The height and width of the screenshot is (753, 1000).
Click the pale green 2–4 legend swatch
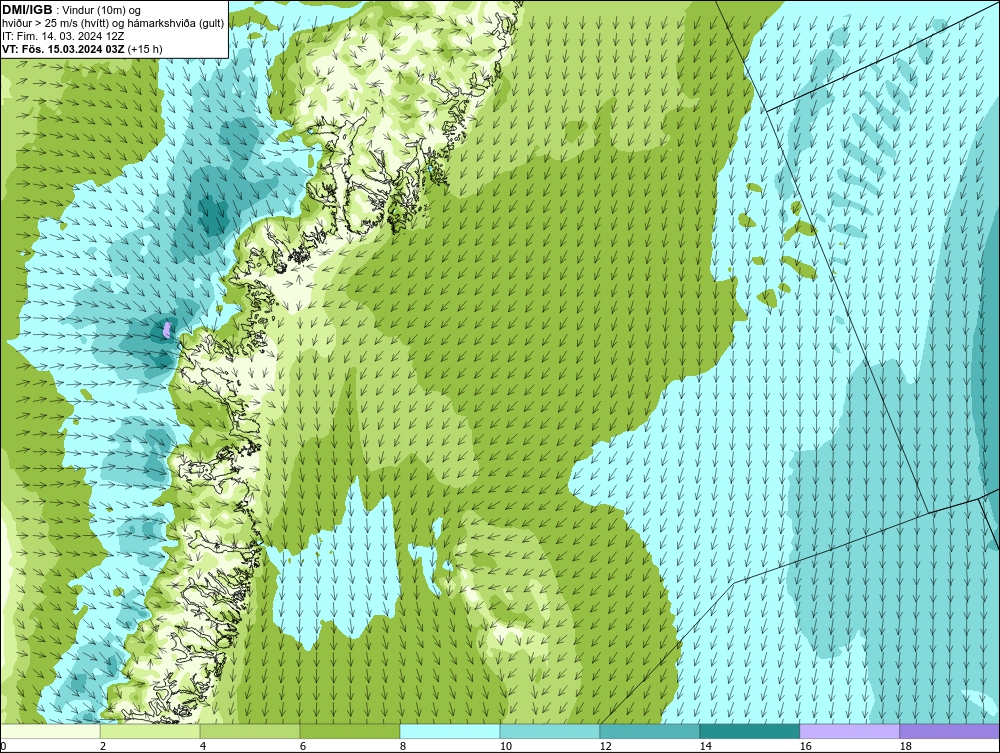click(x=150, y=731)
